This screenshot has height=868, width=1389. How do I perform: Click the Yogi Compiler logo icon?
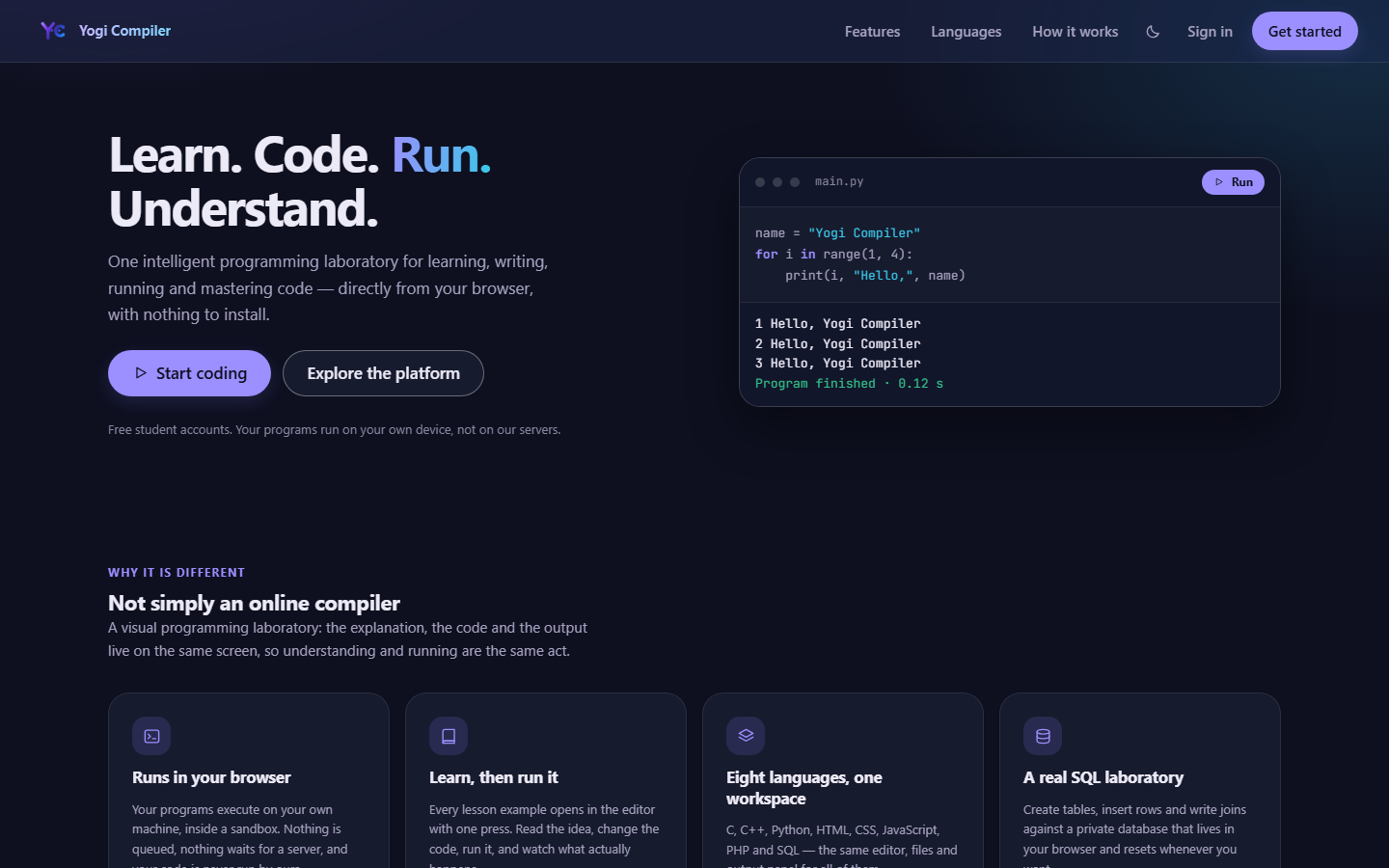[53, 31]
